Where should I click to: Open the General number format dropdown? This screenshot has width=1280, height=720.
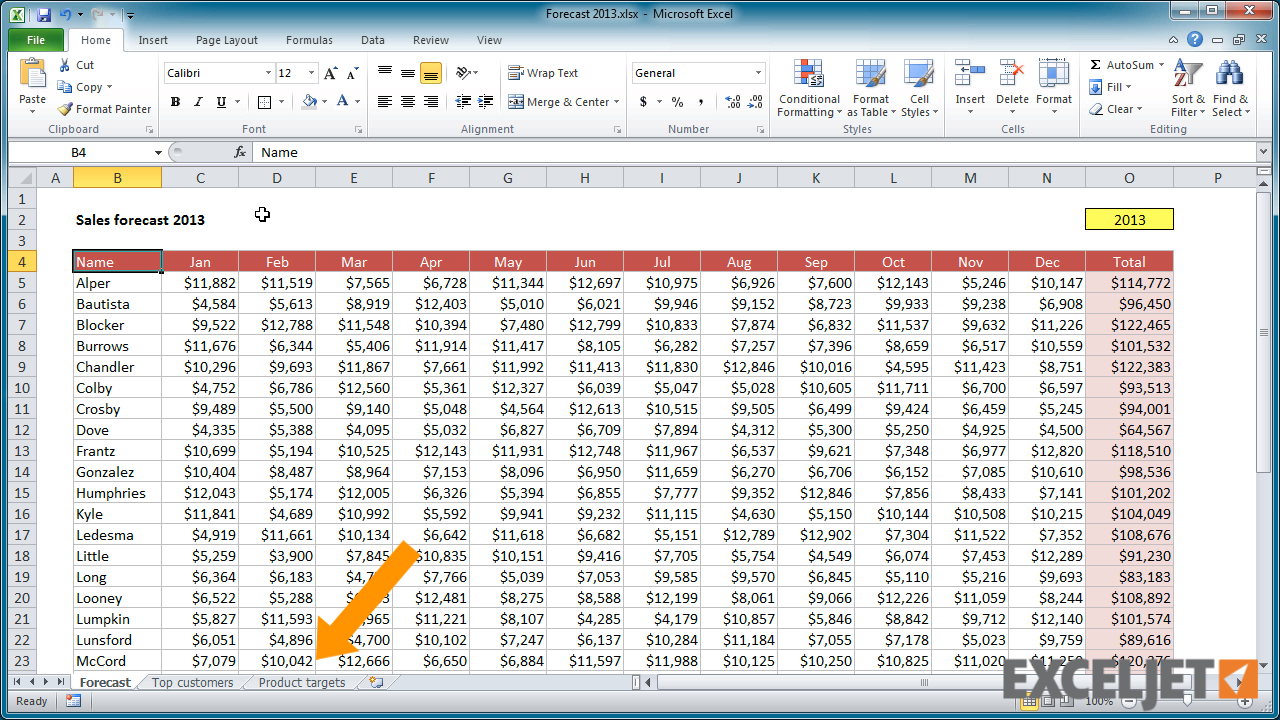[x=758, y=73]
